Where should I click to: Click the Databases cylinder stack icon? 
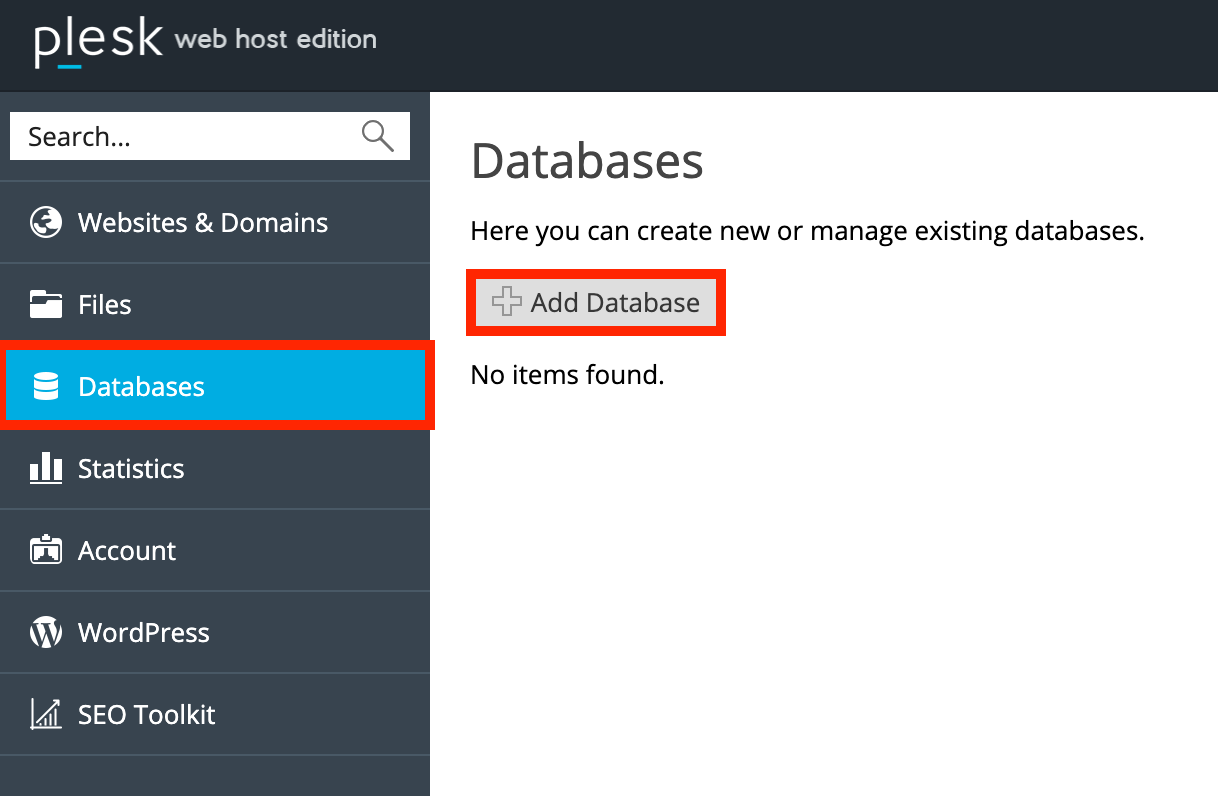point(46,387)
